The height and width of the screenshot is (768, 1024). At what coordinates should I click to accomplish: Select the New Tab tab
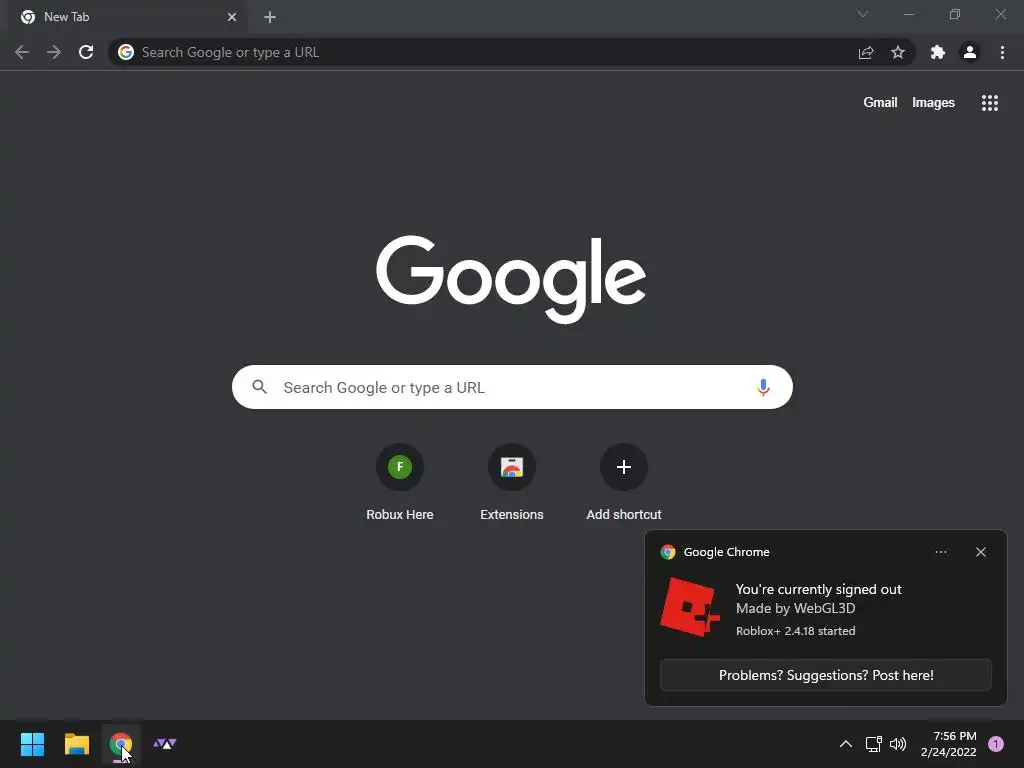pyautogui.click(x=128, y=17)
